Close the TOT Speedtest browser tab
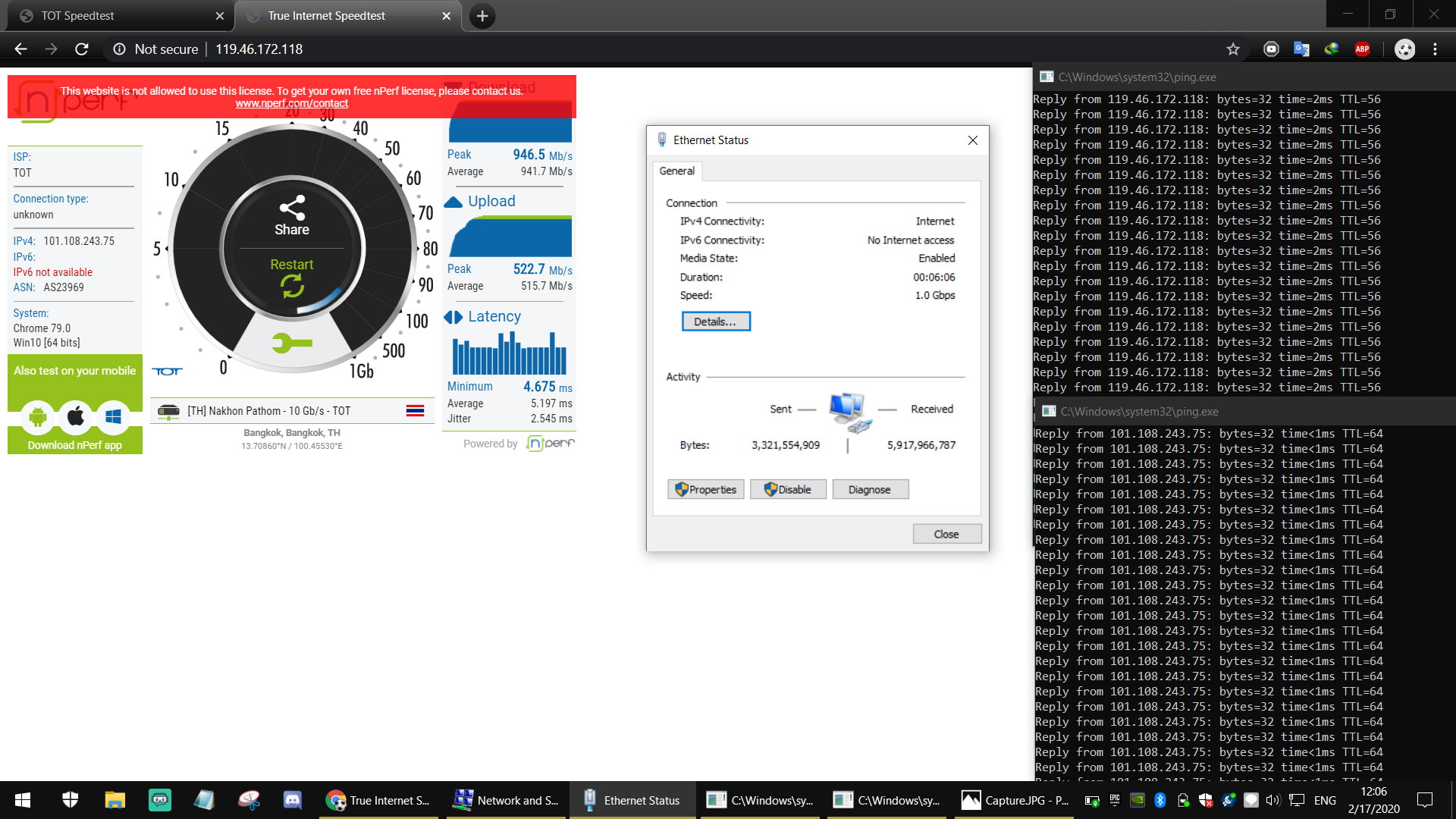Image resolution: width=1456 pixels, height=819 pixels. [x=220, y=16]
